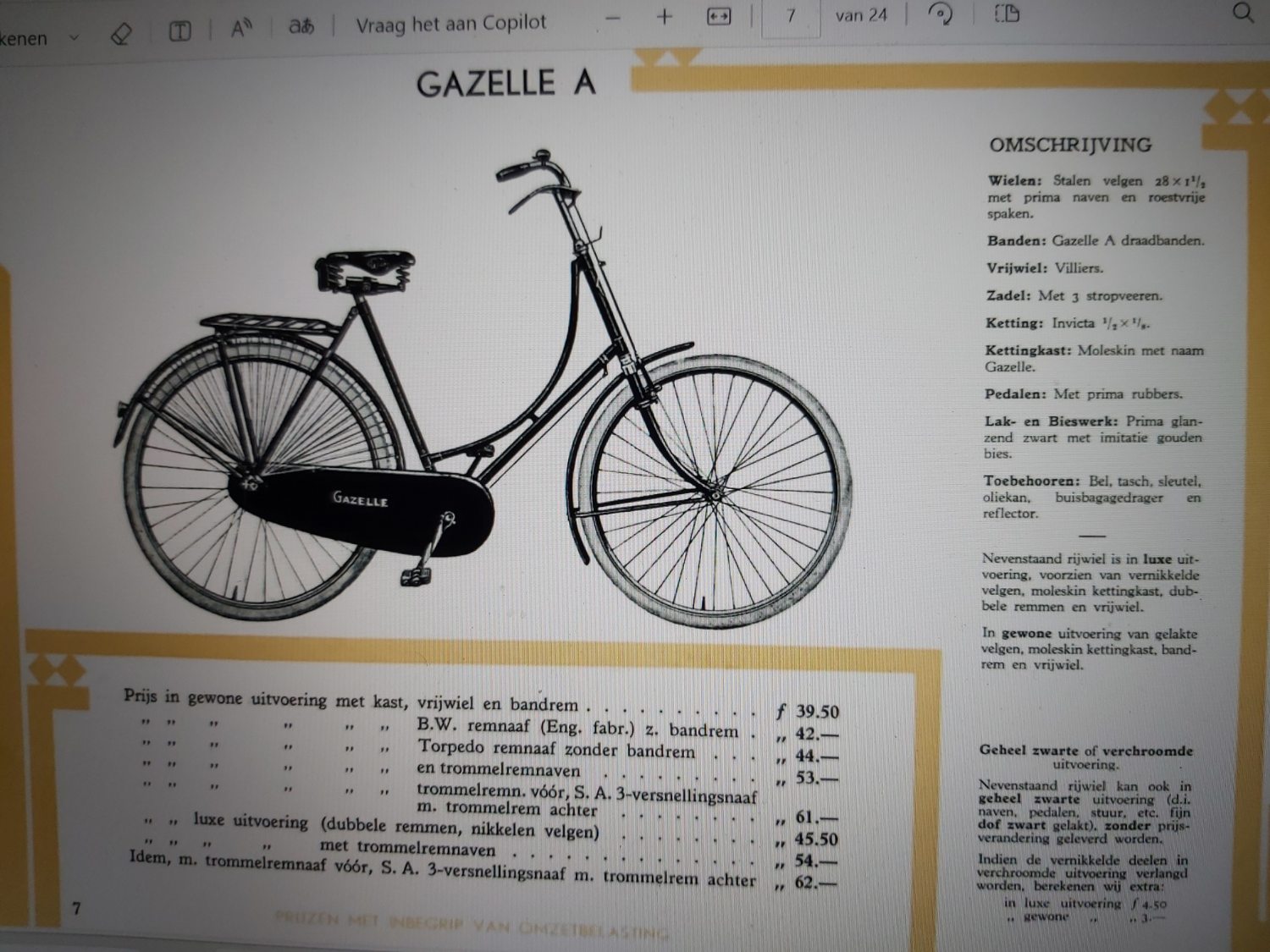Start read aloud for the PDF

pyautogui.click(x=241, y=29)
